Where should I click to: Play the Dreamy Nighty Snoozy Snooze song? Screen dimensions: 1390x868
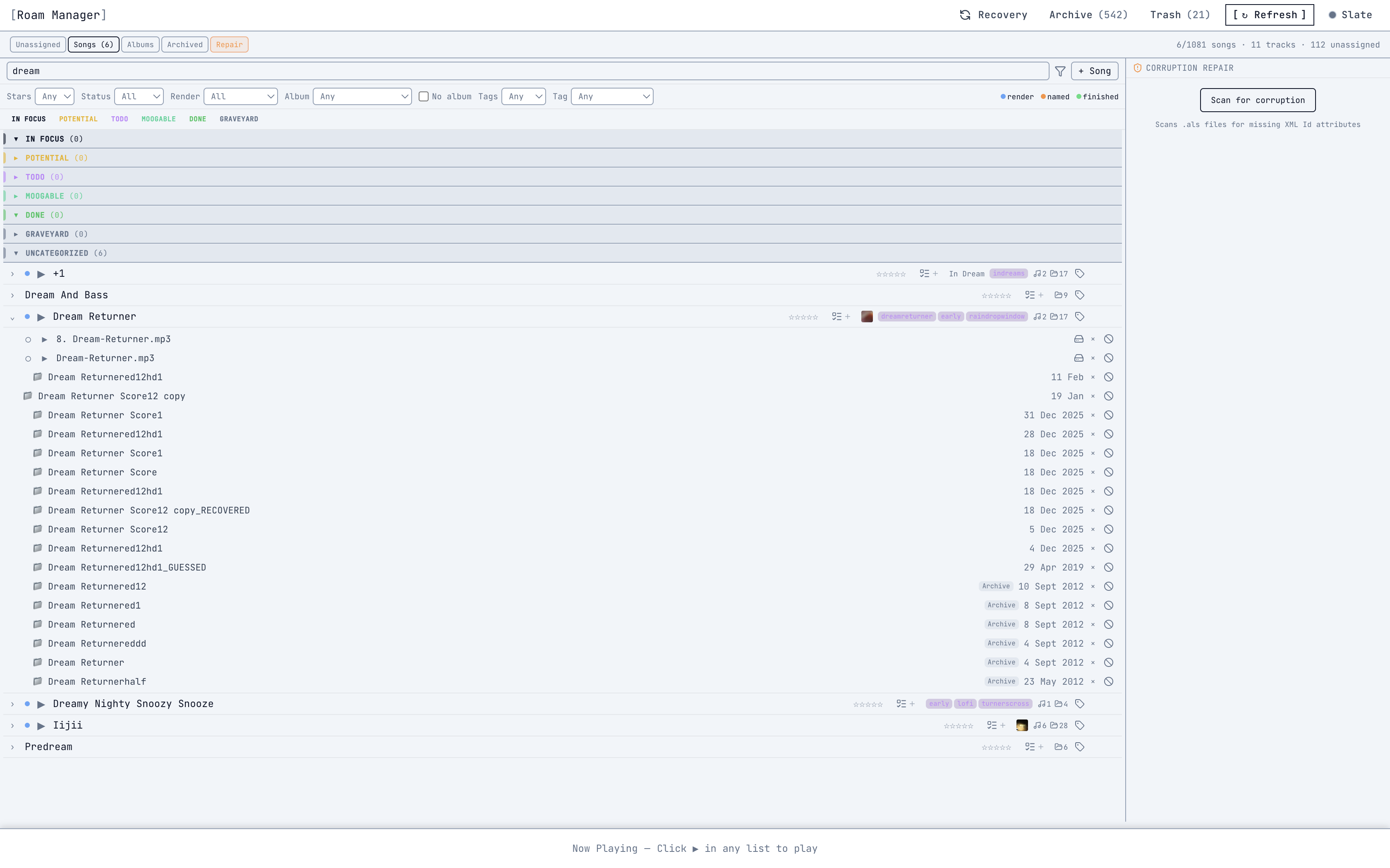pos(41,704)
